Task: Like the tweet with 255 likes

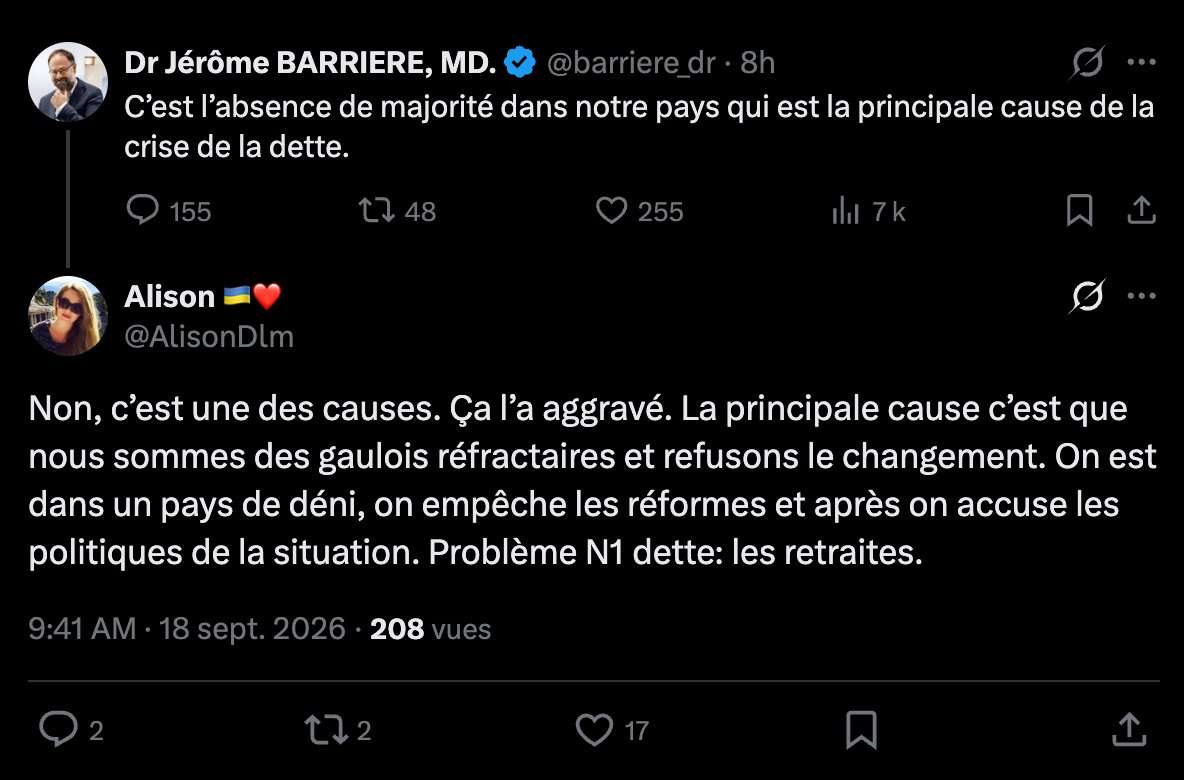Action: (x=612, y=210)
